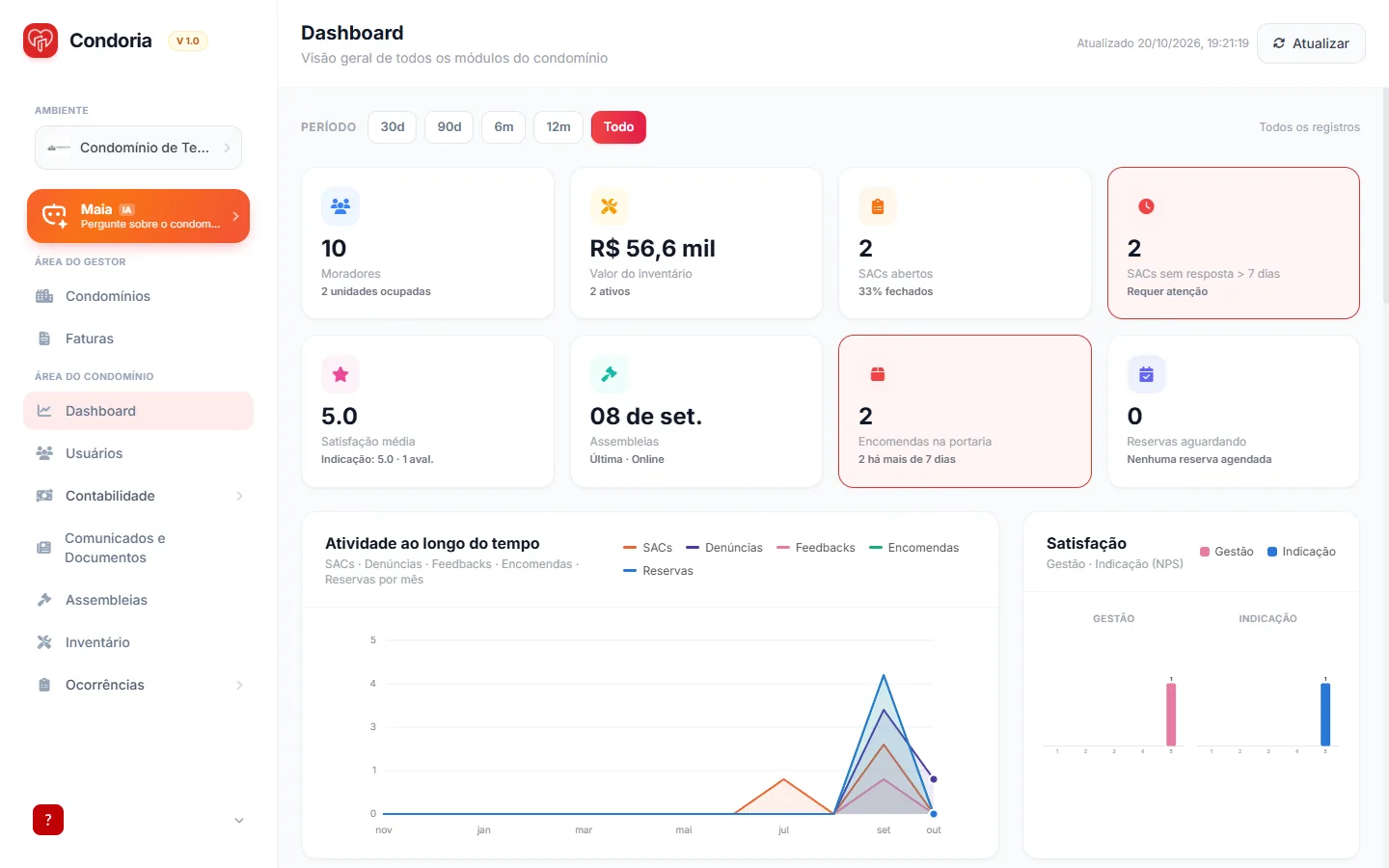Expand the bottom sidebar user chevron

point(239,821)
